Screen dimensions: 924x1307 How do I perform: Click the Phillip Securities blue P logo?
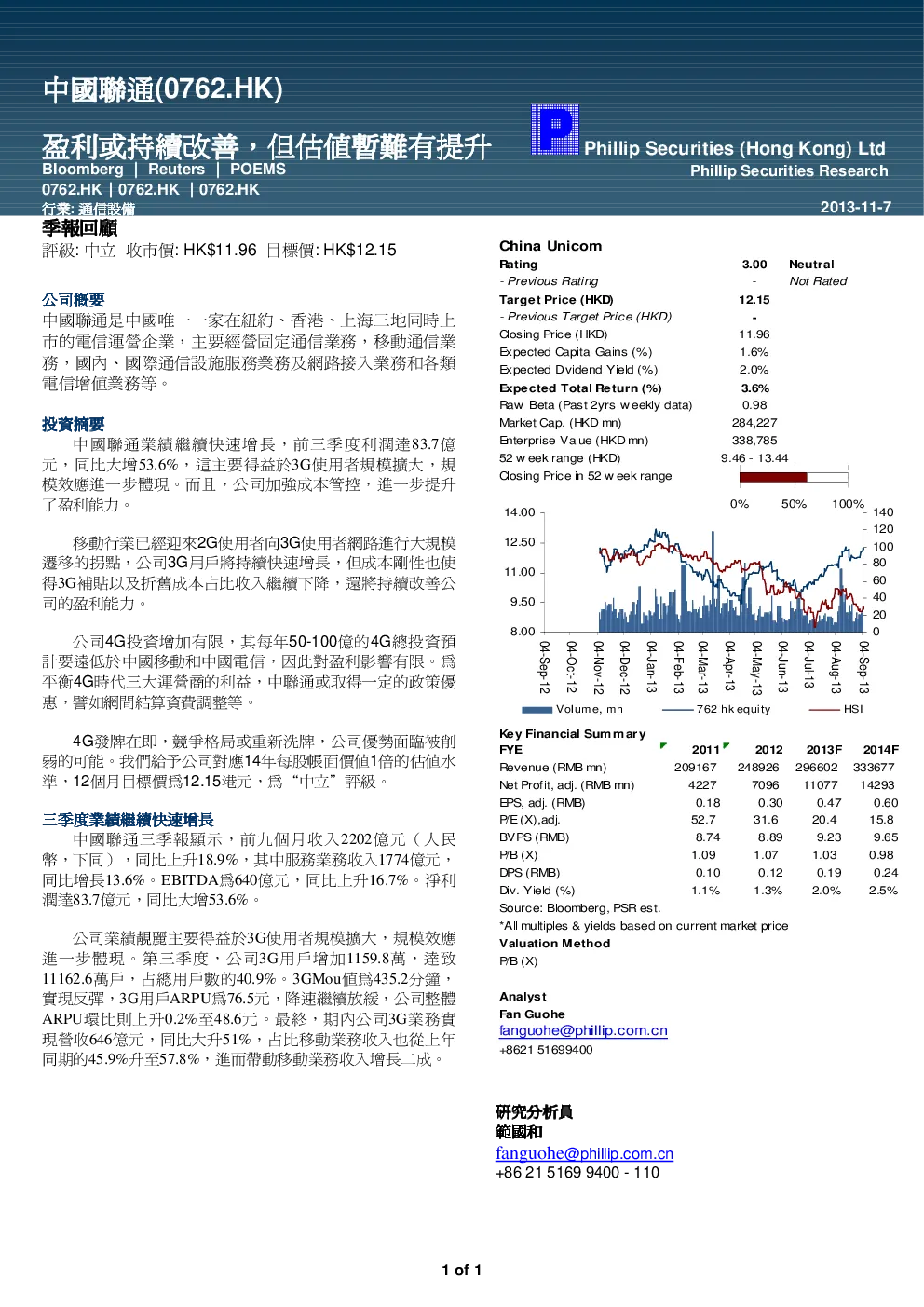555,129
